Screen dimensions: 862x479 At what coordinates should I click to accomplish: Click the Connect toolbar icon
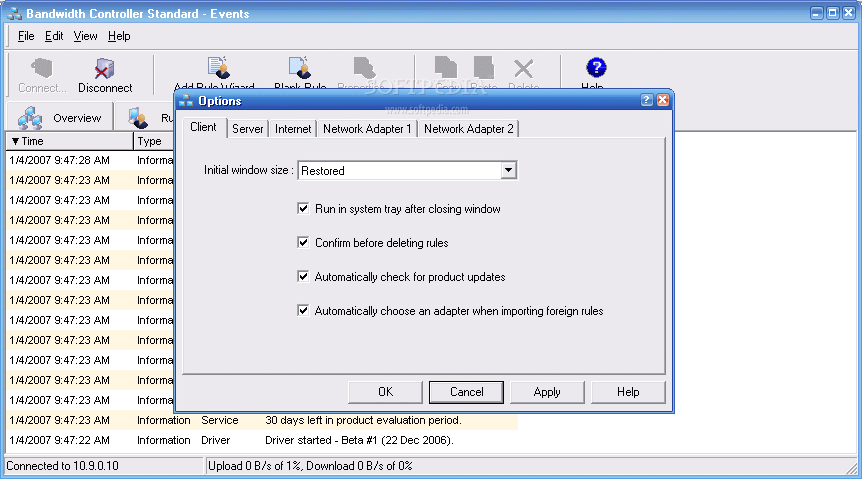(42, 69)
